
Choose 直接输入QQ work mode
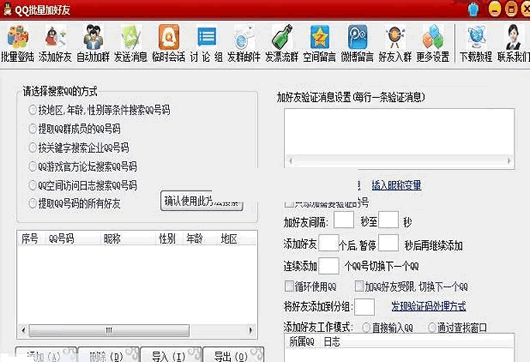pyautogui.click(x=366, y=328)
